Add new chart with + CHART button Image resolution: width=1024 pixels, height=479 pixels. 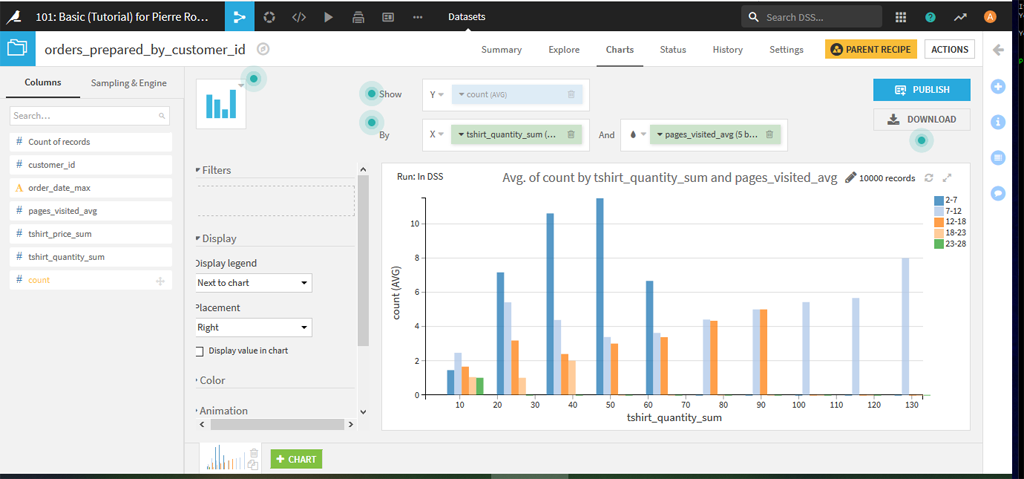296,459
